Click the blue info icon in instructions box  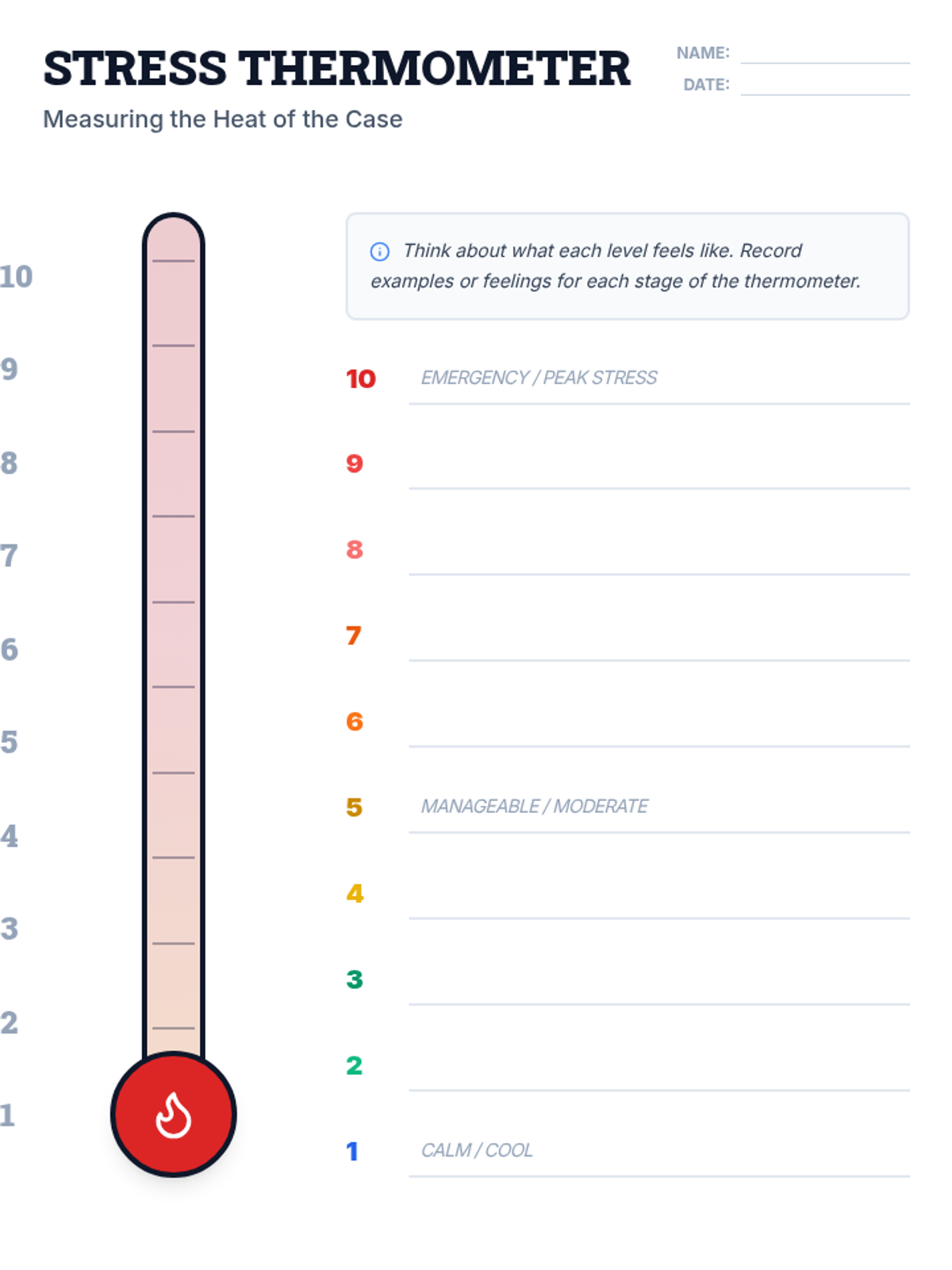tap(380, 252)
